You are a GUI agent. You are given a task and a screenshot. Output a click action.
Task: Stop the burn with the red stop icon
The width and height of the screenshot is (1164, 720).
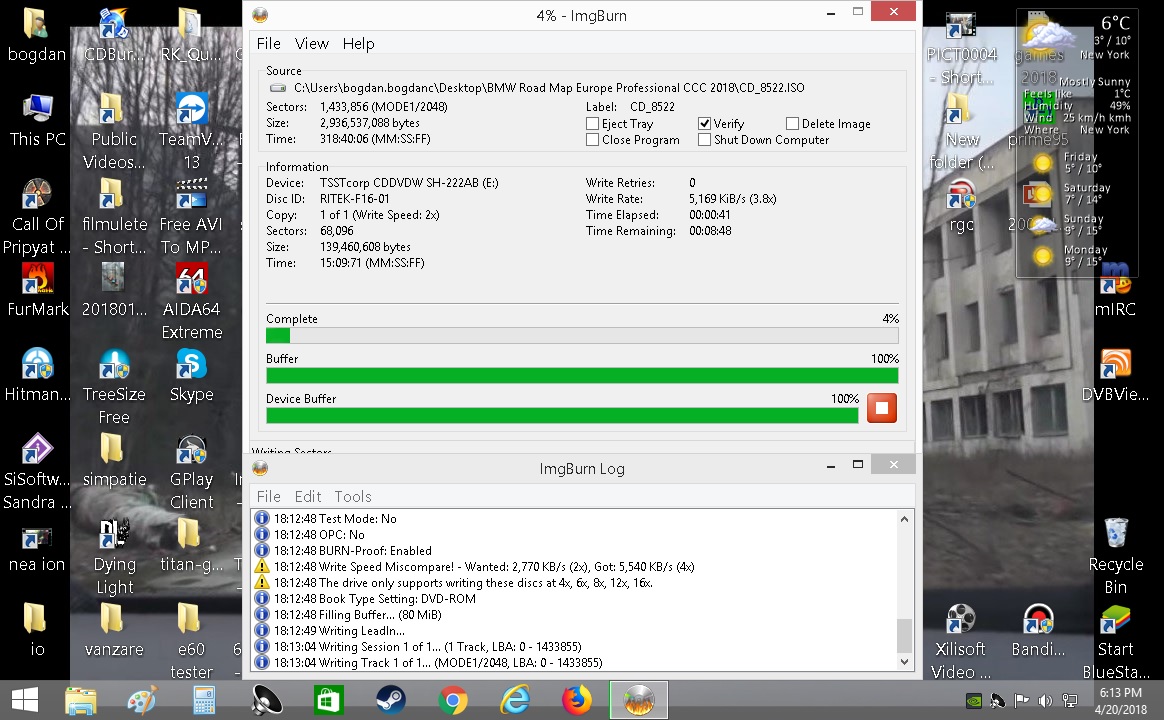pos(881,408)
